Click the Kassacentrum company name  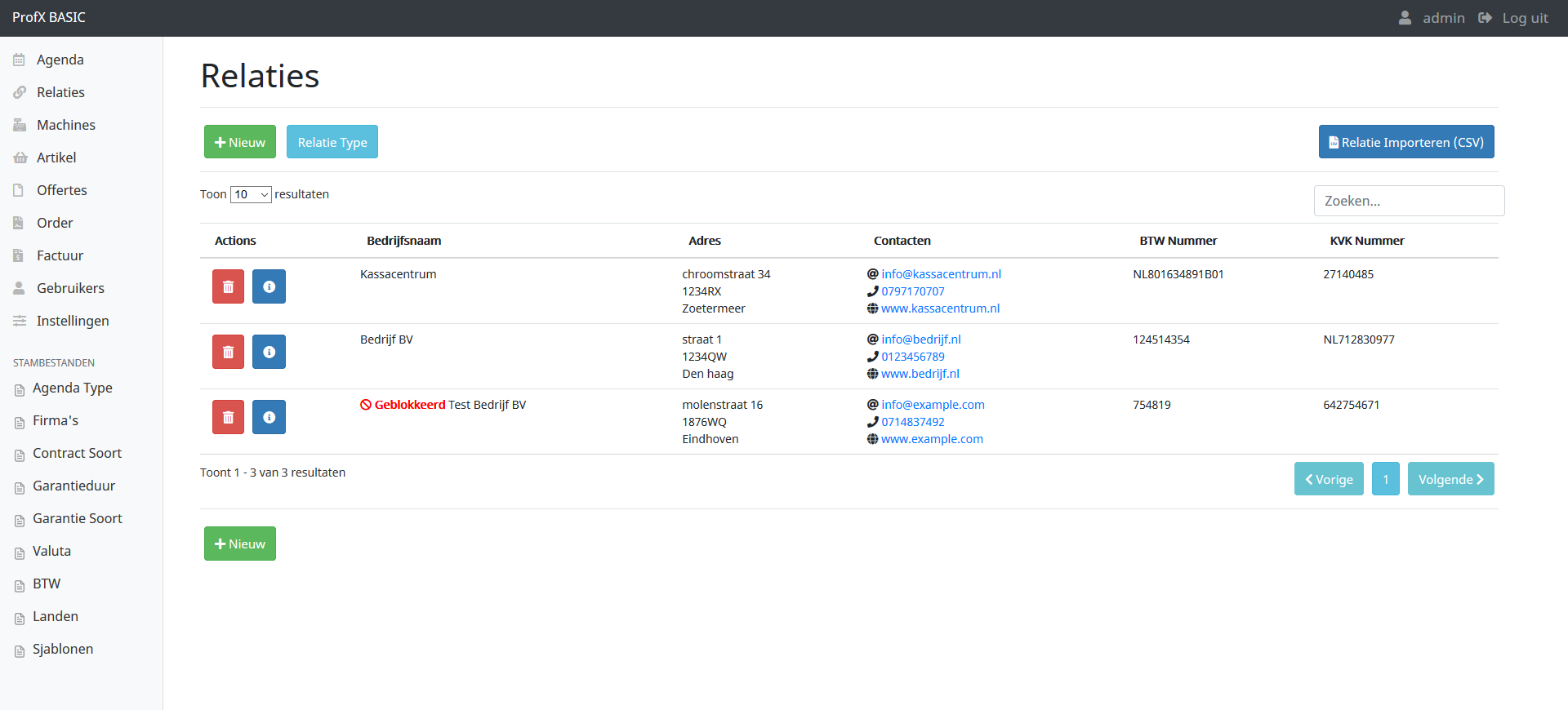pos(399,274)
